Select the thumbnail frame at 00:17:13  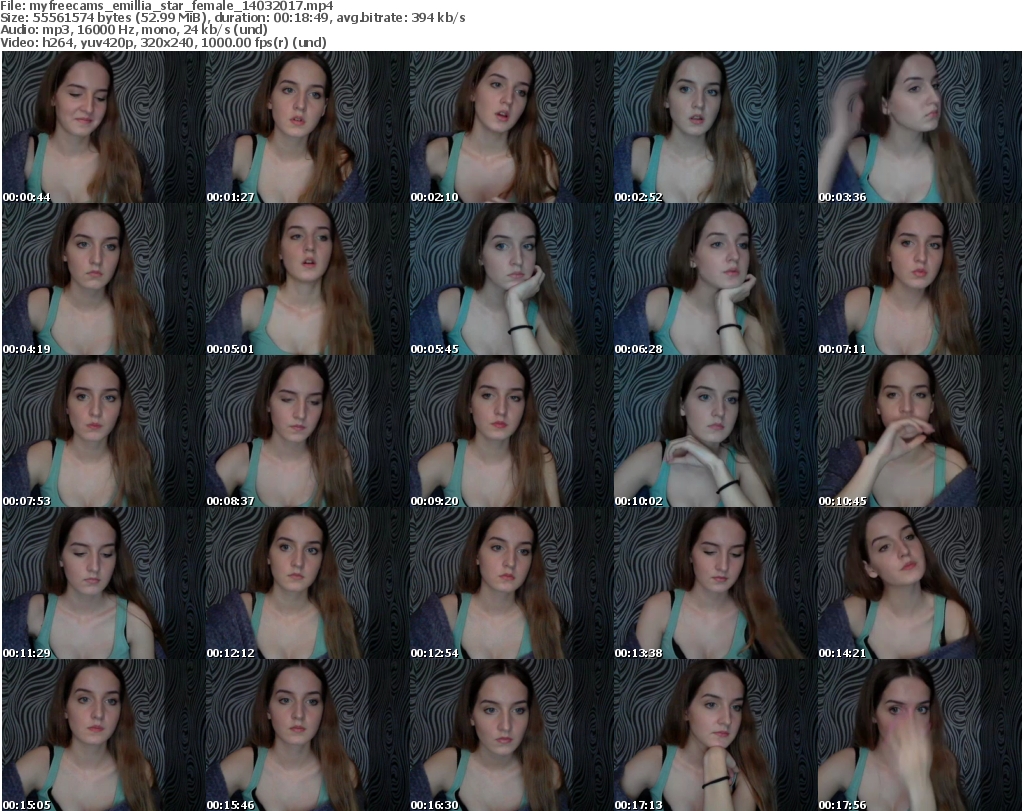716,736
